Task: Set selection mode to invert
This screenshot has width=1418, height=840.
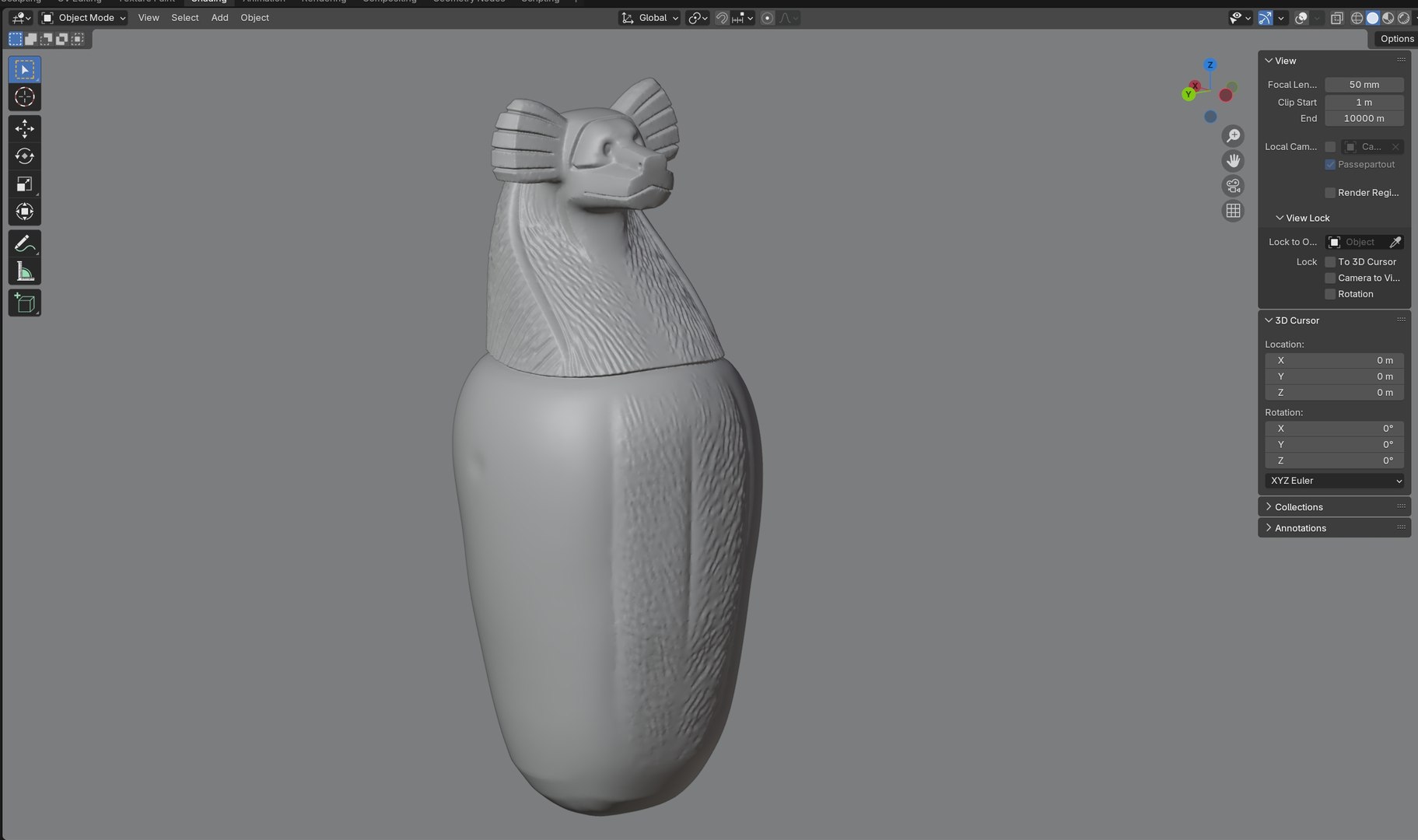Action: pyautogui.click(x=62, y=39)
